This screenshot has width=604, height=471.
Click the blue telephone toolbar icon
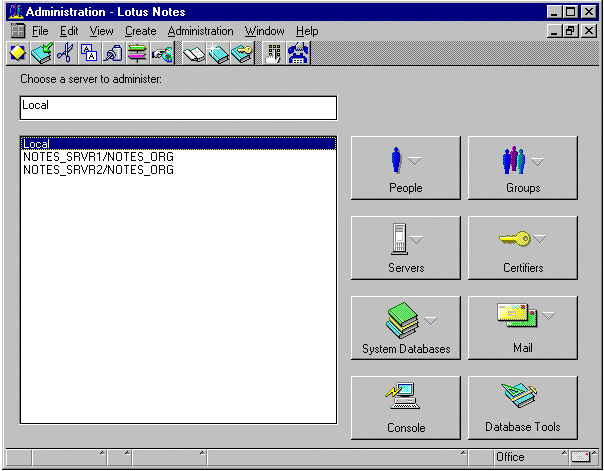298,54
